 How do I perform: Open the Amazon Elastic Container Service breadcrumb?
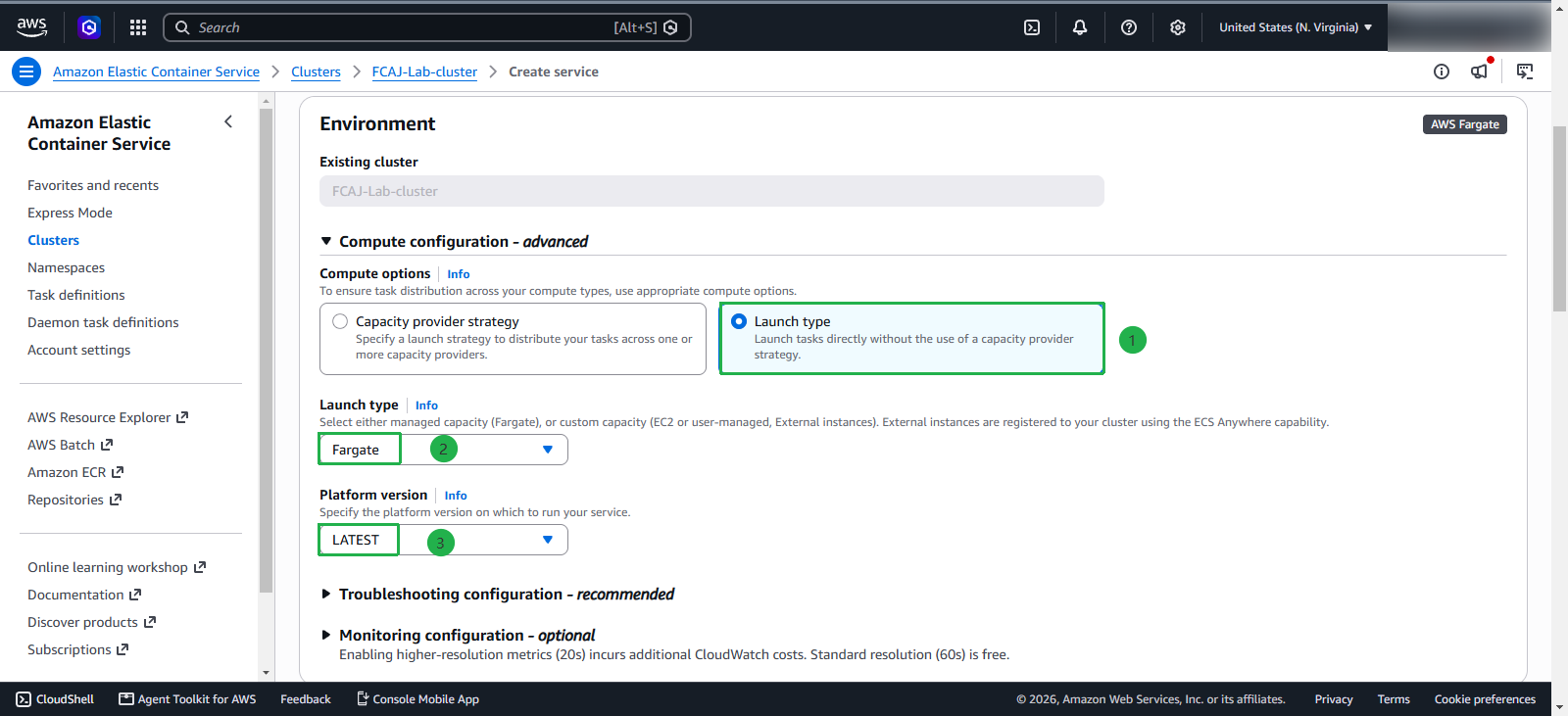coord(156,72)
